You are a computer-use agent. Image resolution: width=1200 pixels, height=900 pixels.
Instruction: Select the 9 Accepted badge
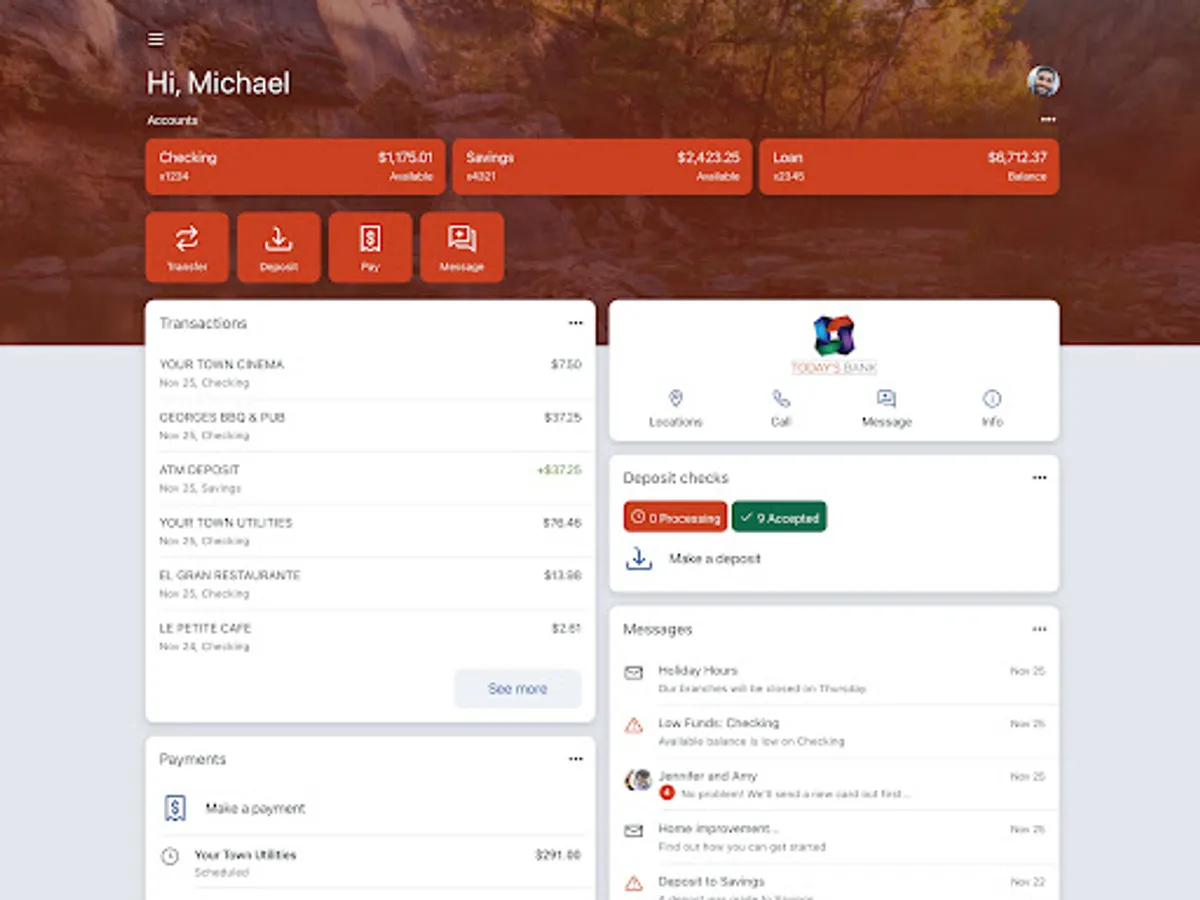[780, 517]
